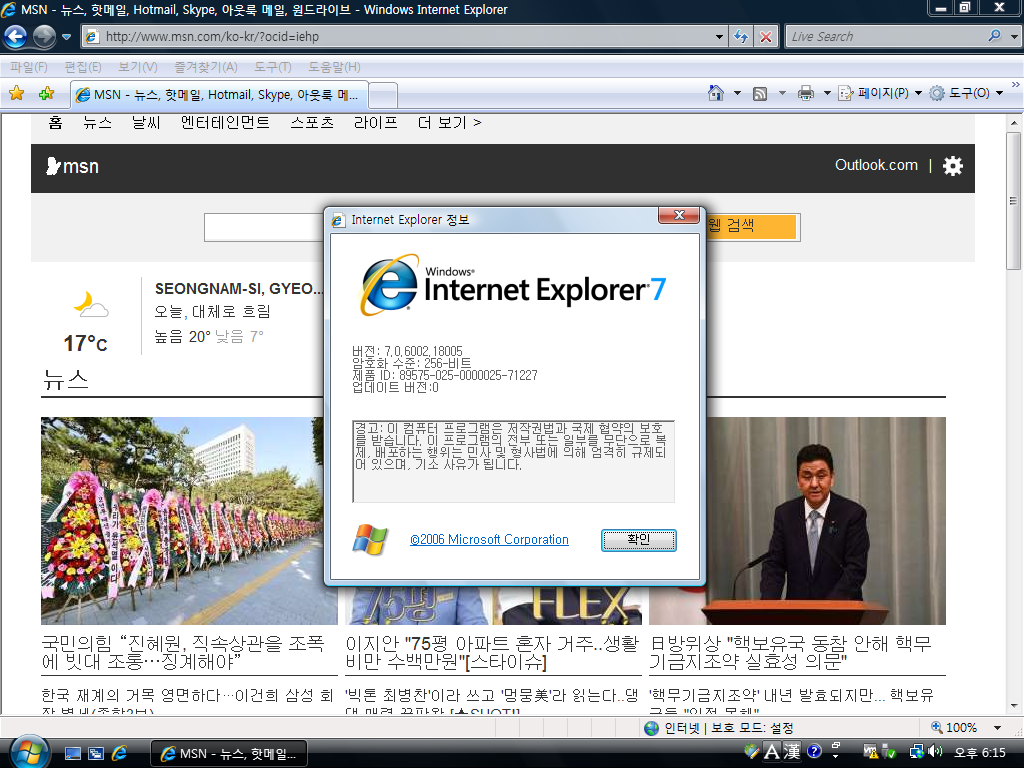The image size is (1024, 768).
Task: Click in the Live Search box
Action: [887, 37]
